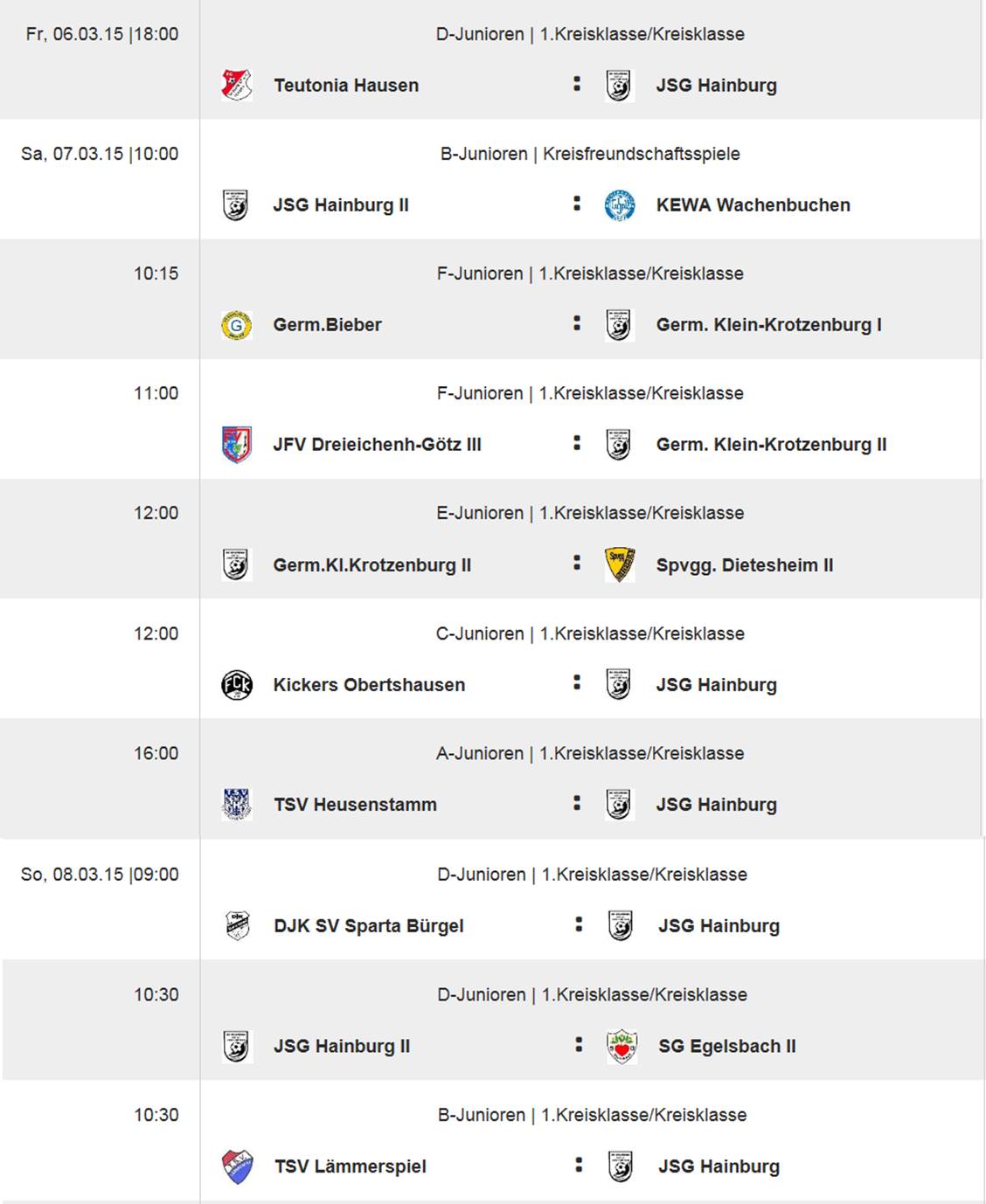Click the SG Egelsbach II crest
The height and width of the screenshot is (1204, 986).
click(x=621, y=1046)
